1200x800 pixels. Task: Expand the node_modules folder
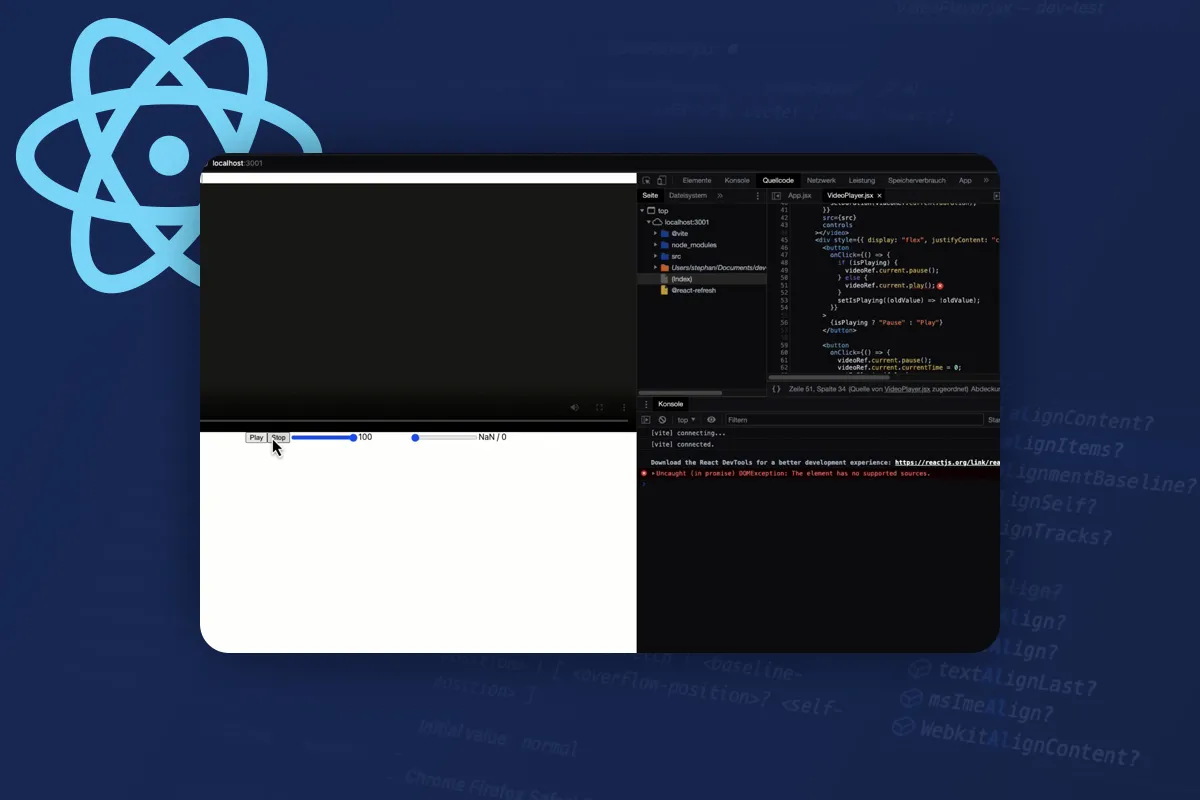tap(655, 245)
